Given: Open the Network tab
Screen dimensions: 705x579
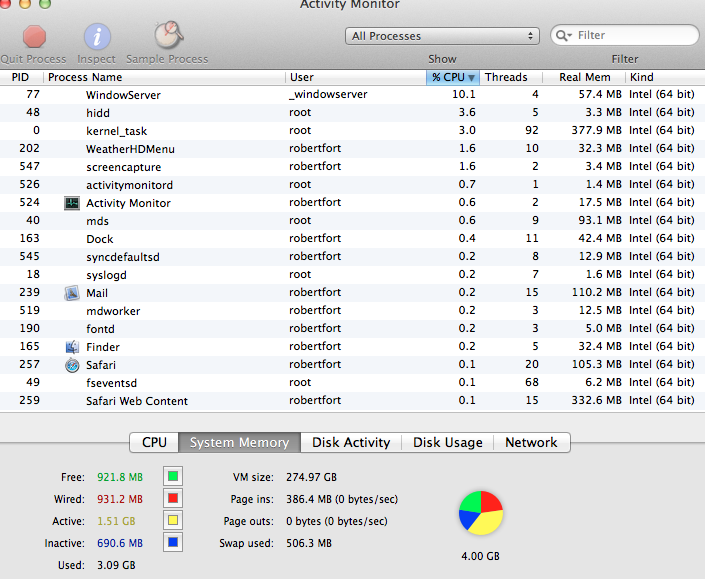Looking at the screenshot, I should 531,442.
